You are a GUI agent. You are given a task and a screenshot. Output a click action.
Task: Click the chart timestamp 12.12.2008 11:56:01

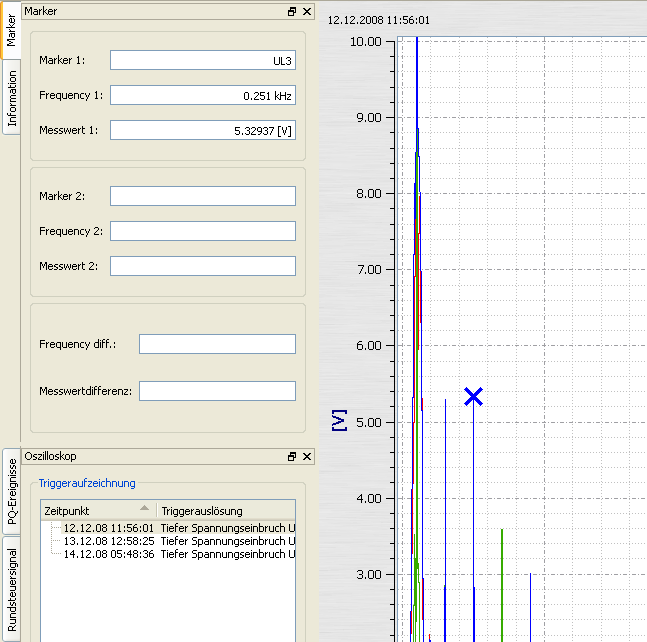point(378,20)
